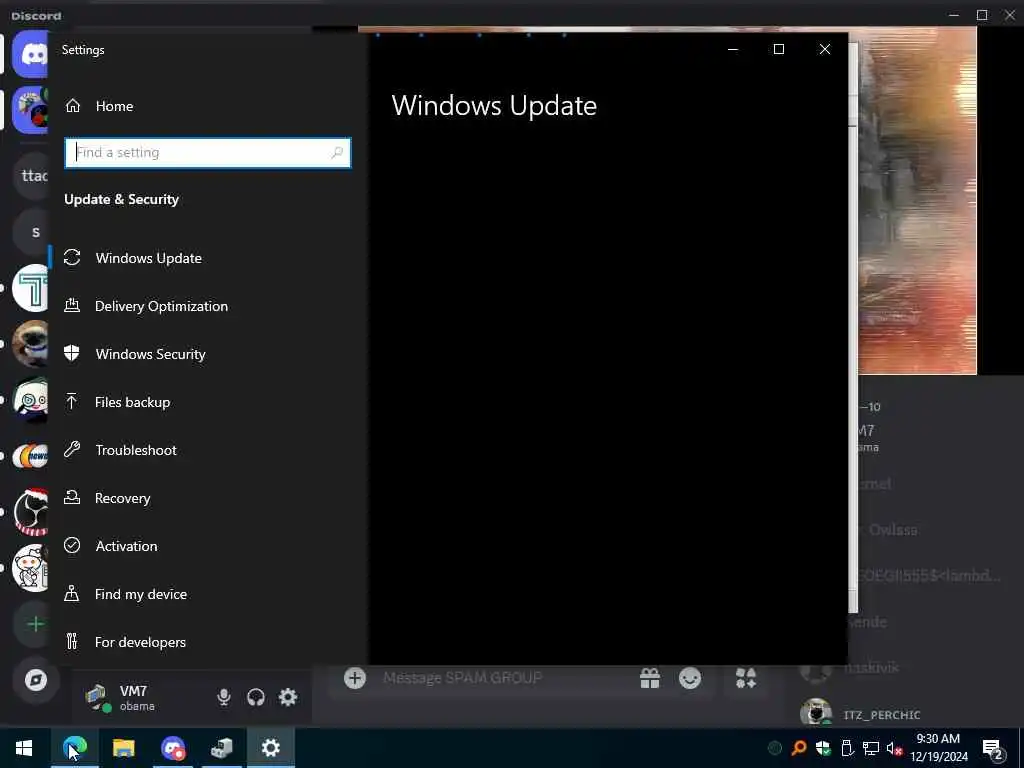Open Reddit snoo server icon in Discord
1024x768 pixels.
click(x=31, y=569)
